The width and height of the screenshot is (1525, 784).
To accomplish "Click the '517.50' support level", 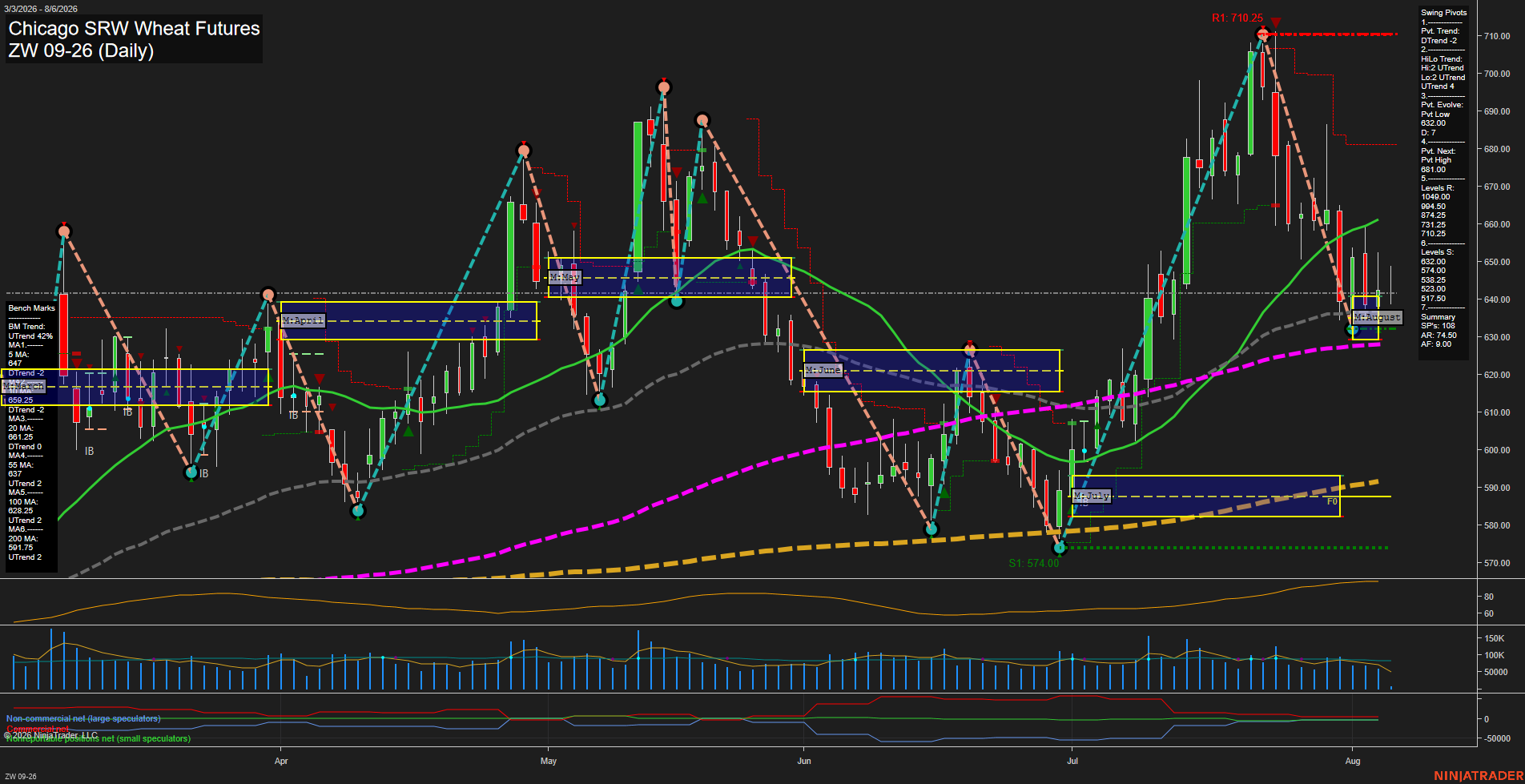I will pyautogui.click(x=1434, y=299).
